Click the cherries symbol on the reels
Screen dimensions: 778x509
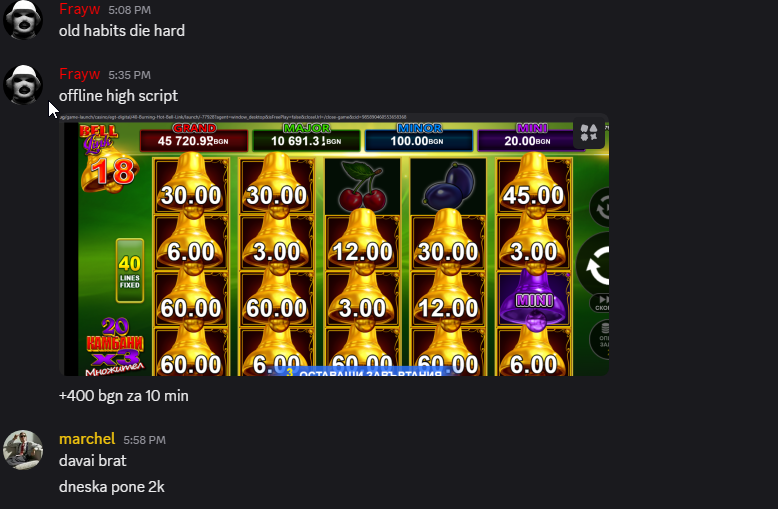point(362,186)
